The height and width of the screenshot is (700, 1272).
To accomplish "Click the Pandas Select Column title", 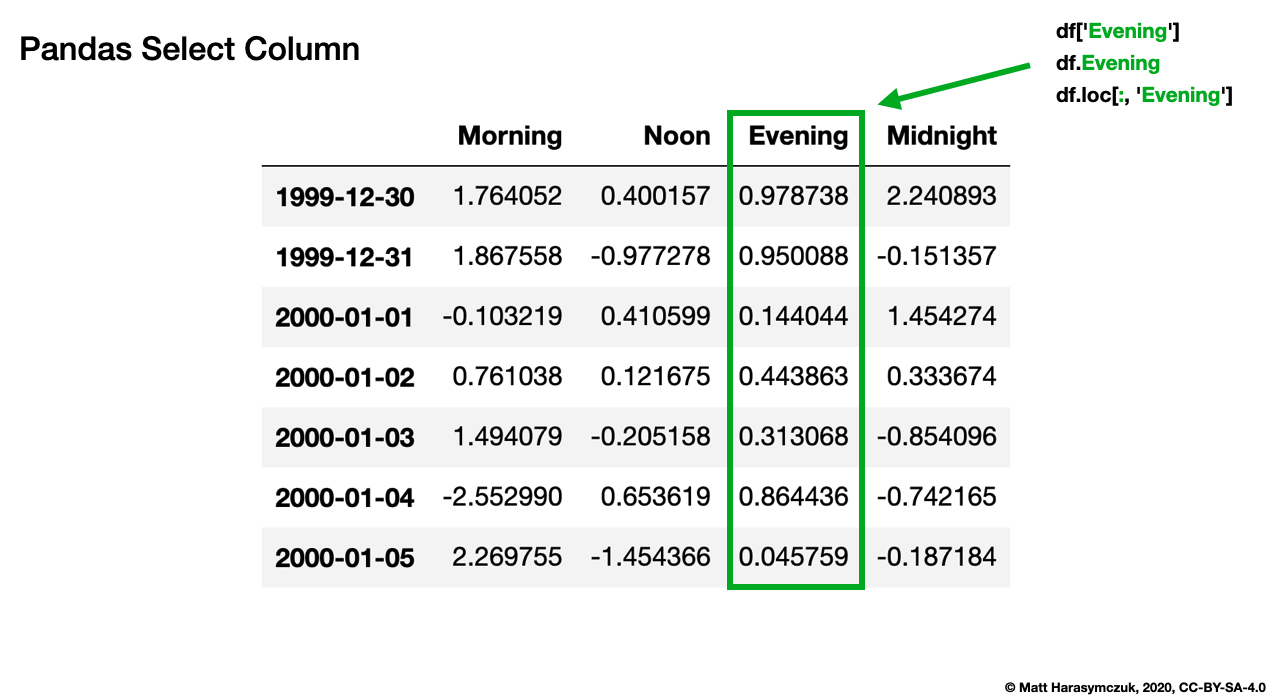I will click(x=188, y=48).
